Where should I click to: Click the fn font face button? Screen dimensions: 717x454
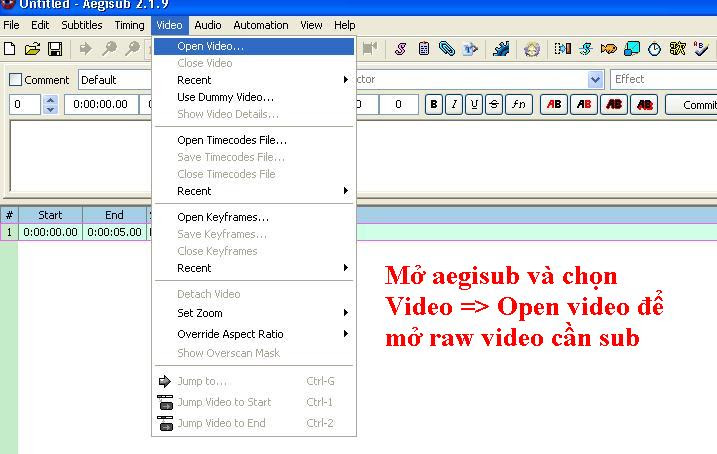[x=519, y=104]
